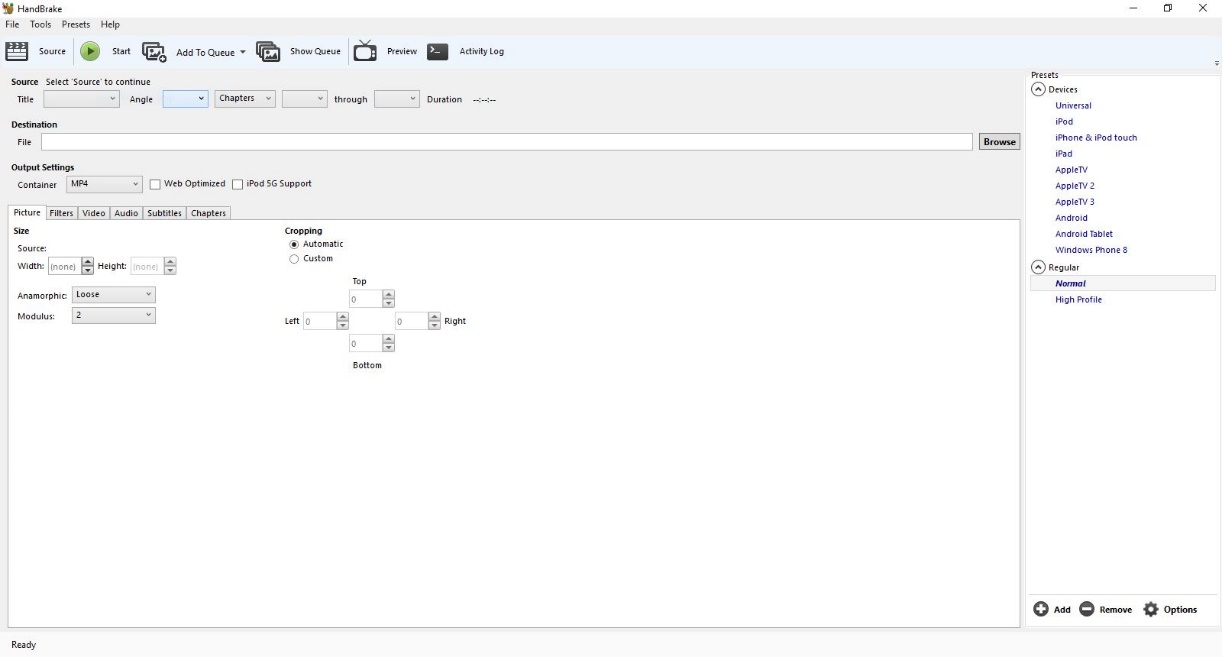
Task: Click the Left crop value field
Action: 319,321
